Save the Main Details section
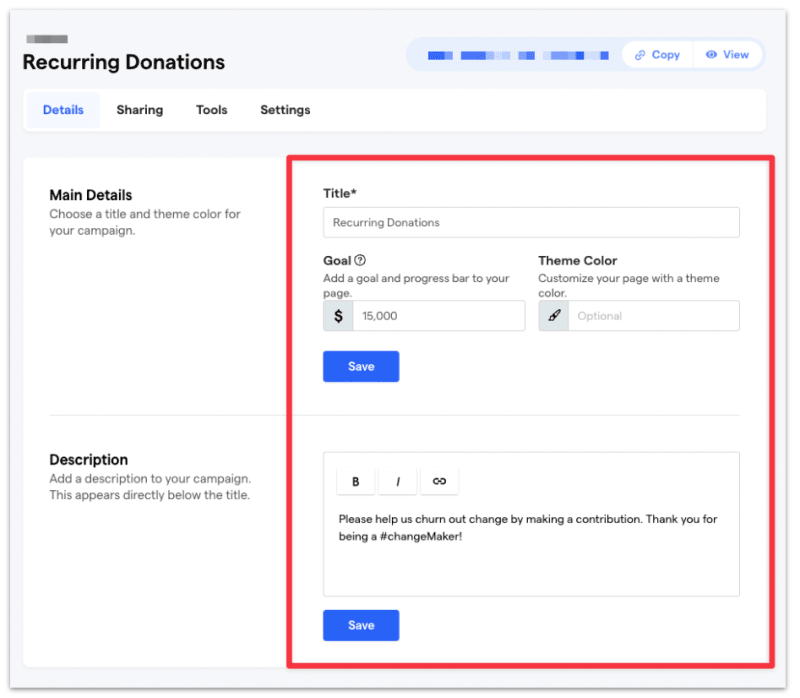 360,366
